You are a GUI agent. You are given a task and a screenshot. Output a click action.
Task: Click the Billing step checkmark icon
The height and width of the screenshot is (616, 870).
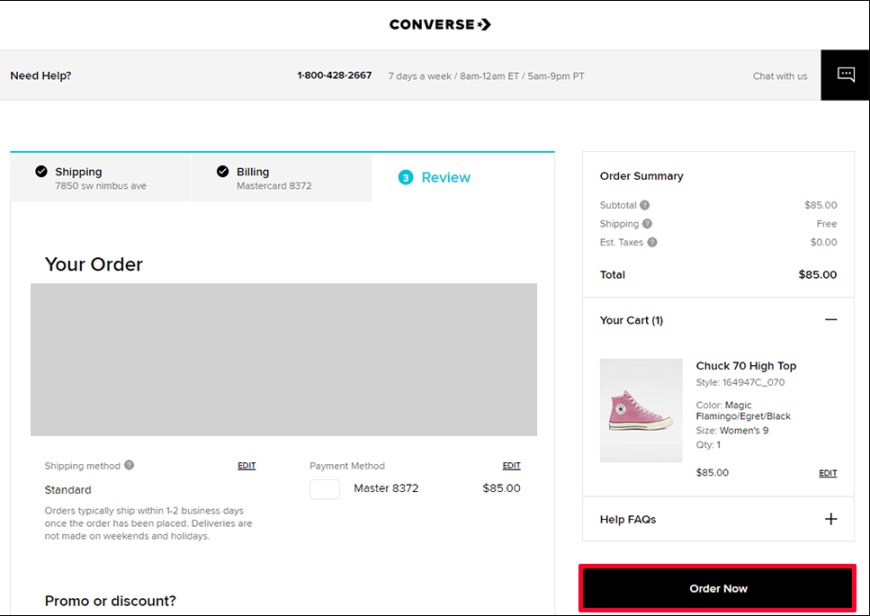pos(222,171)
